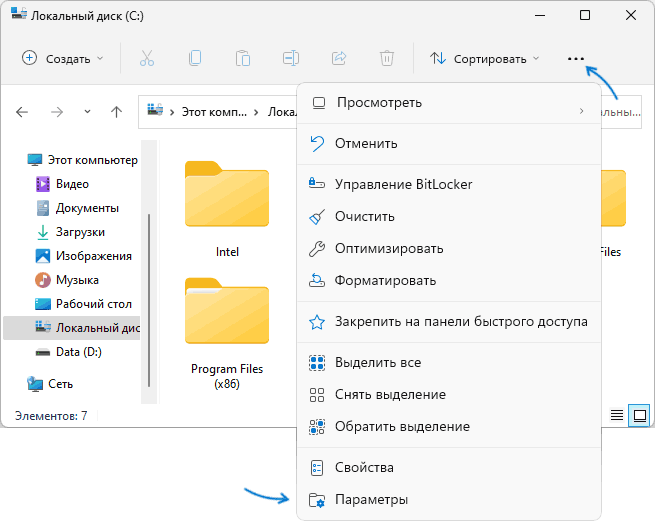
Task: Open Data (D:) drive in sidebar
Action: tap(69, 352)
